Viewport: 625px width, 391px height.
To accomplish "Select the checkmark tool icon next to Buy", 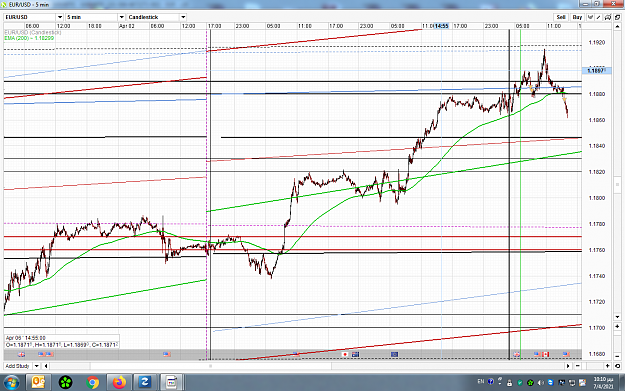I will [x=590, y=17].
